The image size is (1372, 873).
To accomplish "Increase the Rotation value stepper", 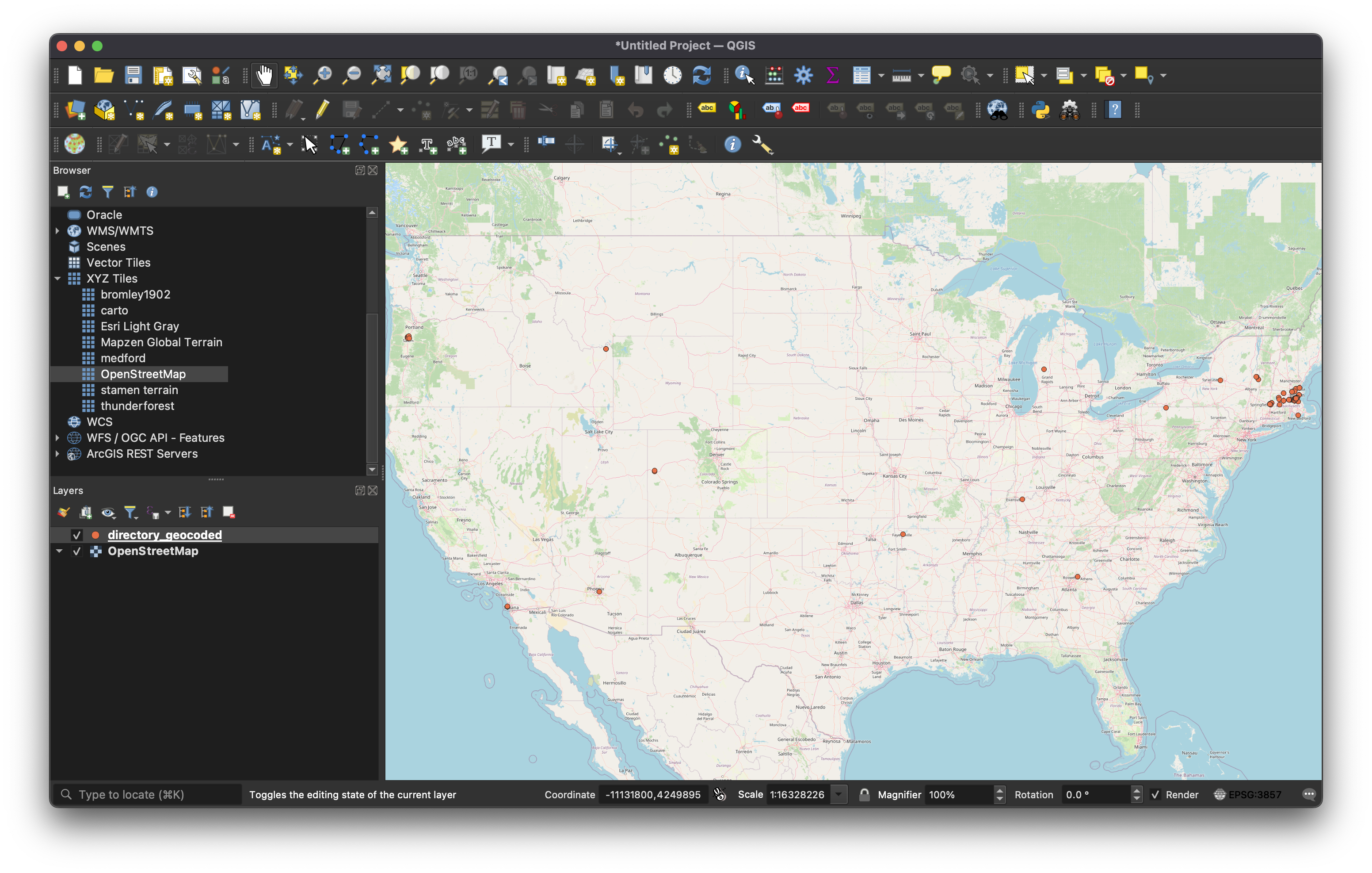I will click(x=1136, y=790).
